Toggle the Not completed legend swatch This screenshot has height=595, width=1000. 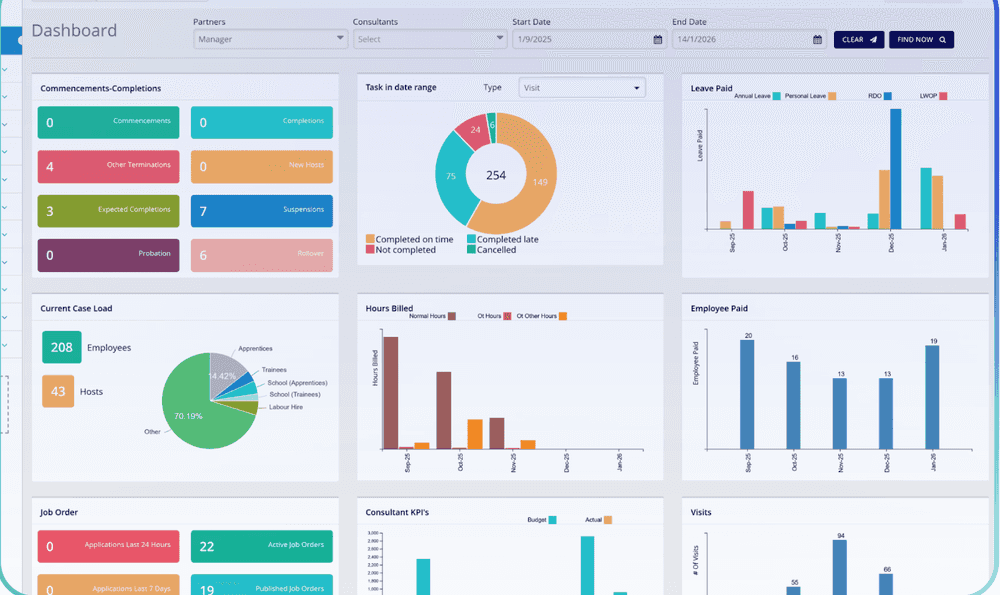coord(370,249)
